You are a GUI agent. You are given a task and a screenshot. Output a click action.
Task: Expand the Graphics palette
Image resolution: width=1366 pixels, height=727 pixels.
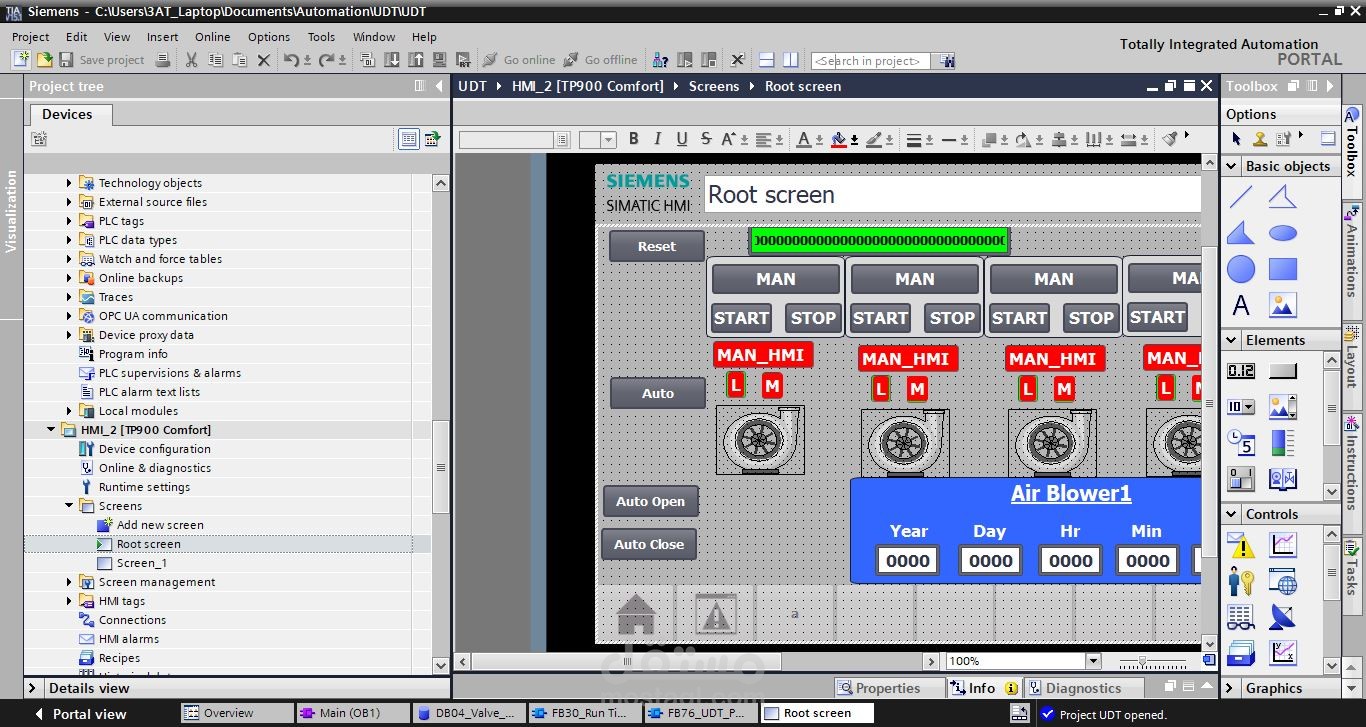[x=1231, y=688]
